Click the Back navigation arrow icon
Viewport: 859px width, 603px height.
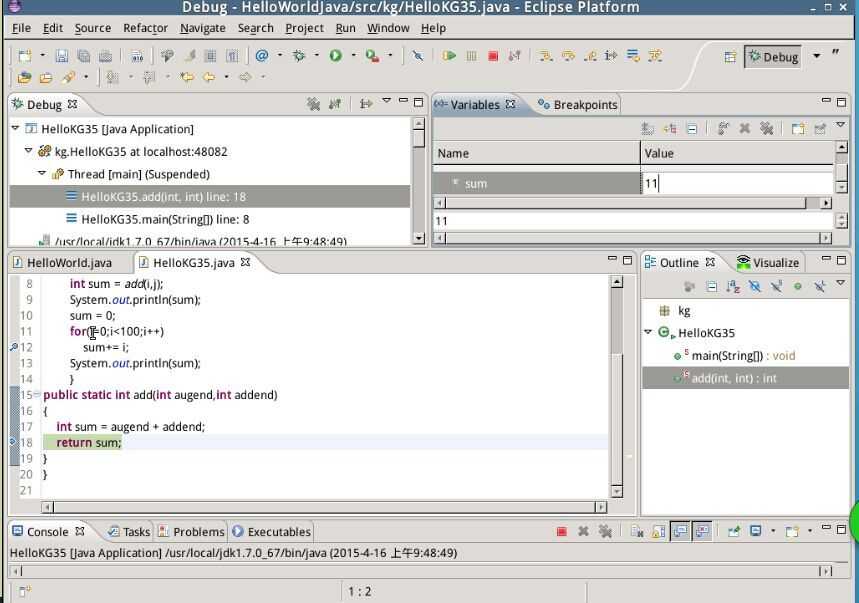click(x=209, y=77)
